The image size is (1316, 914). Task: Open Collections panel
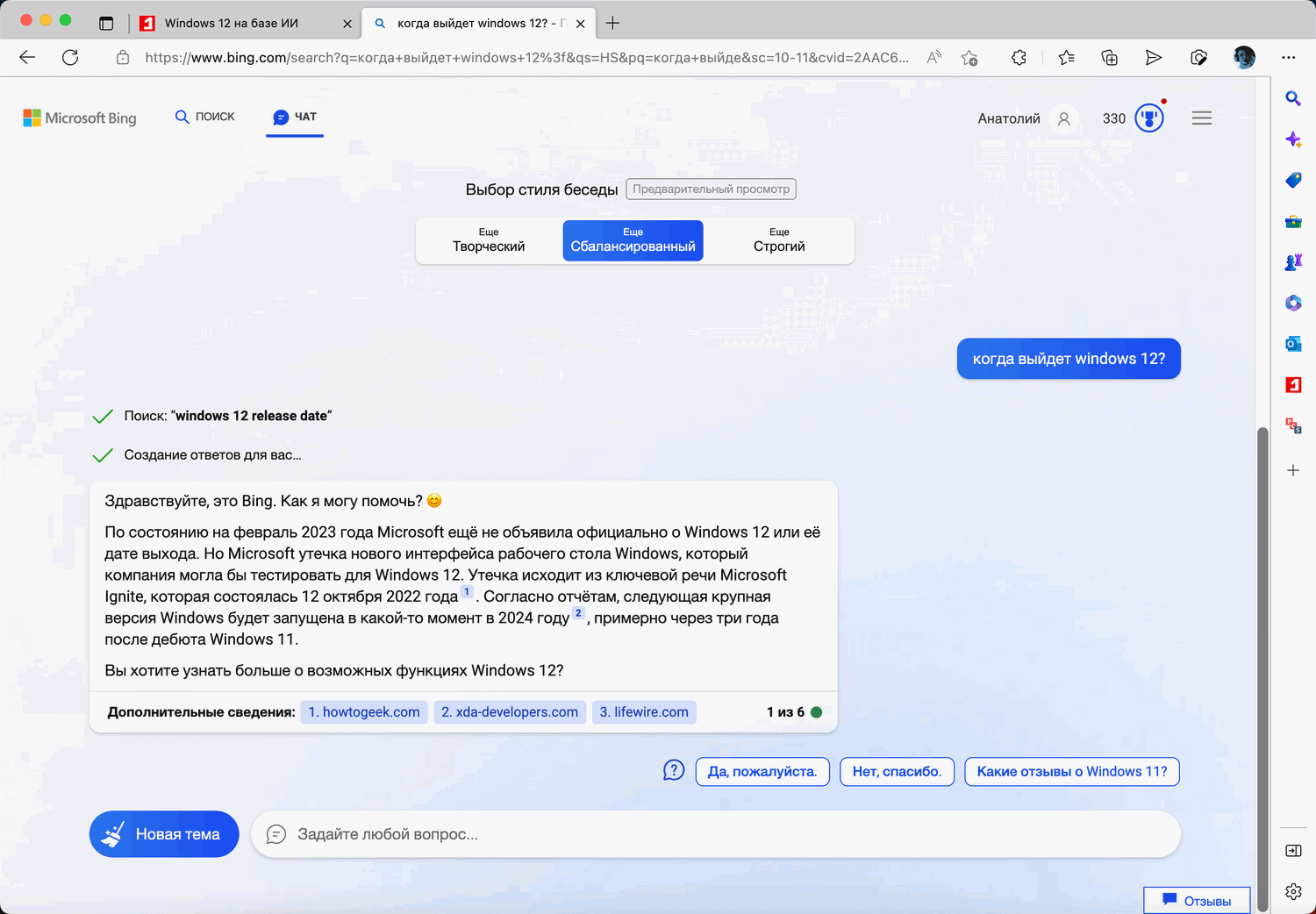[1110, 58]
